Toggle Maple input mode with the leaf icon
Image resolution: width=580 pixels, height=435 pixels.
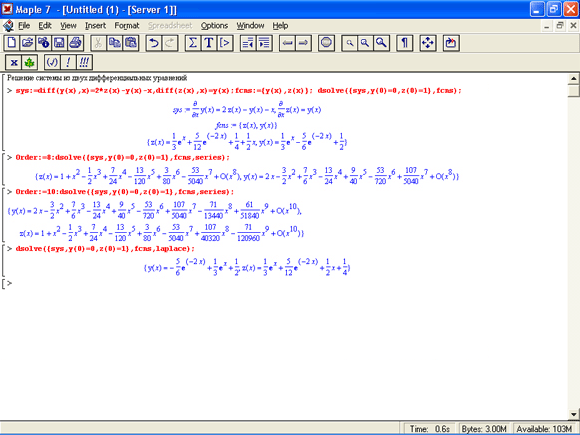(29, 62)
